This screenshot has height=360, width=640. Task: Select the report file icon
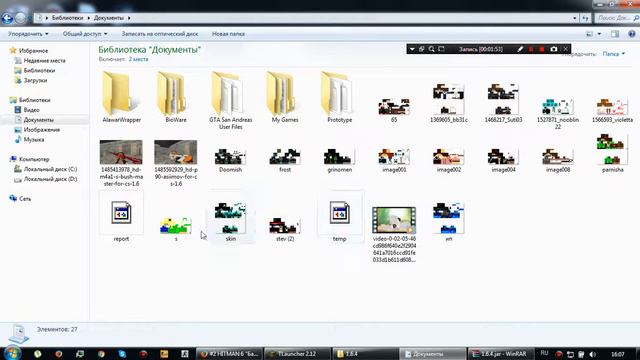(x=121, y=213)
